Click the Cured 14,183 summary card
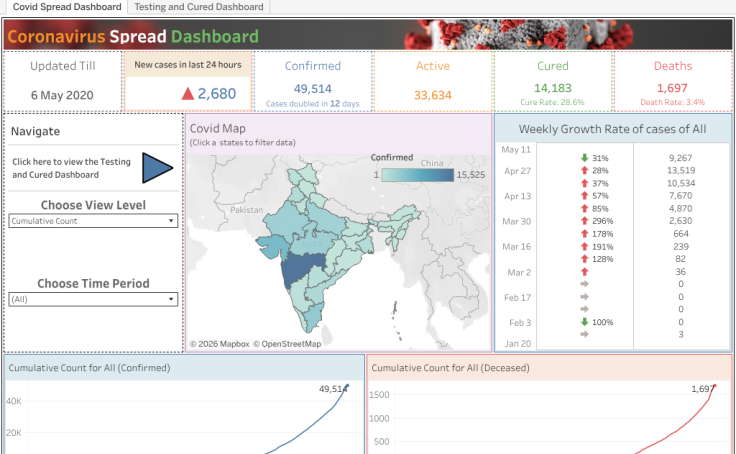This screenshot has height=454, width=736. click(552, 80)
